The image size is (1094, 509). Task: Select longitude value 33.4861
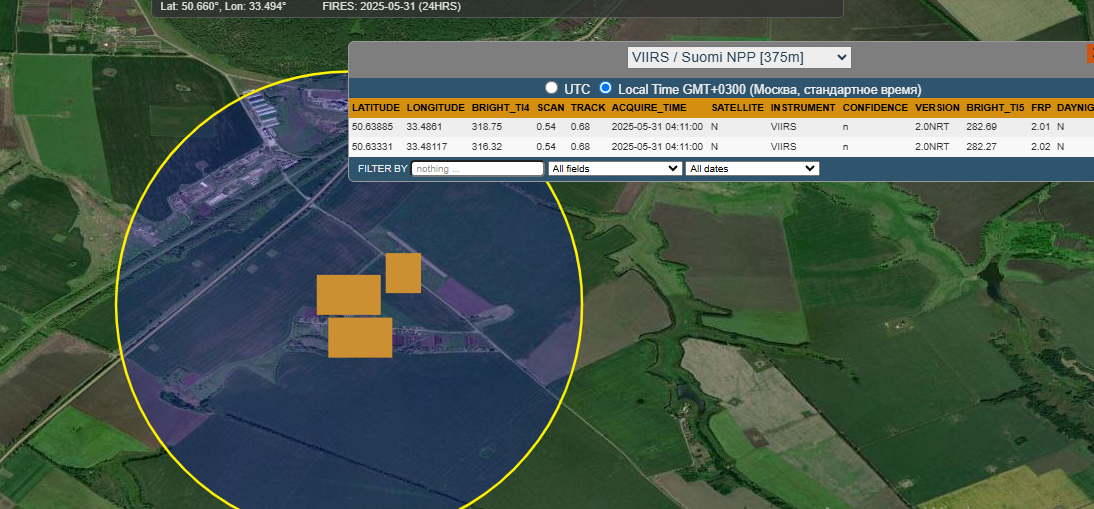(x=424, y=127)
